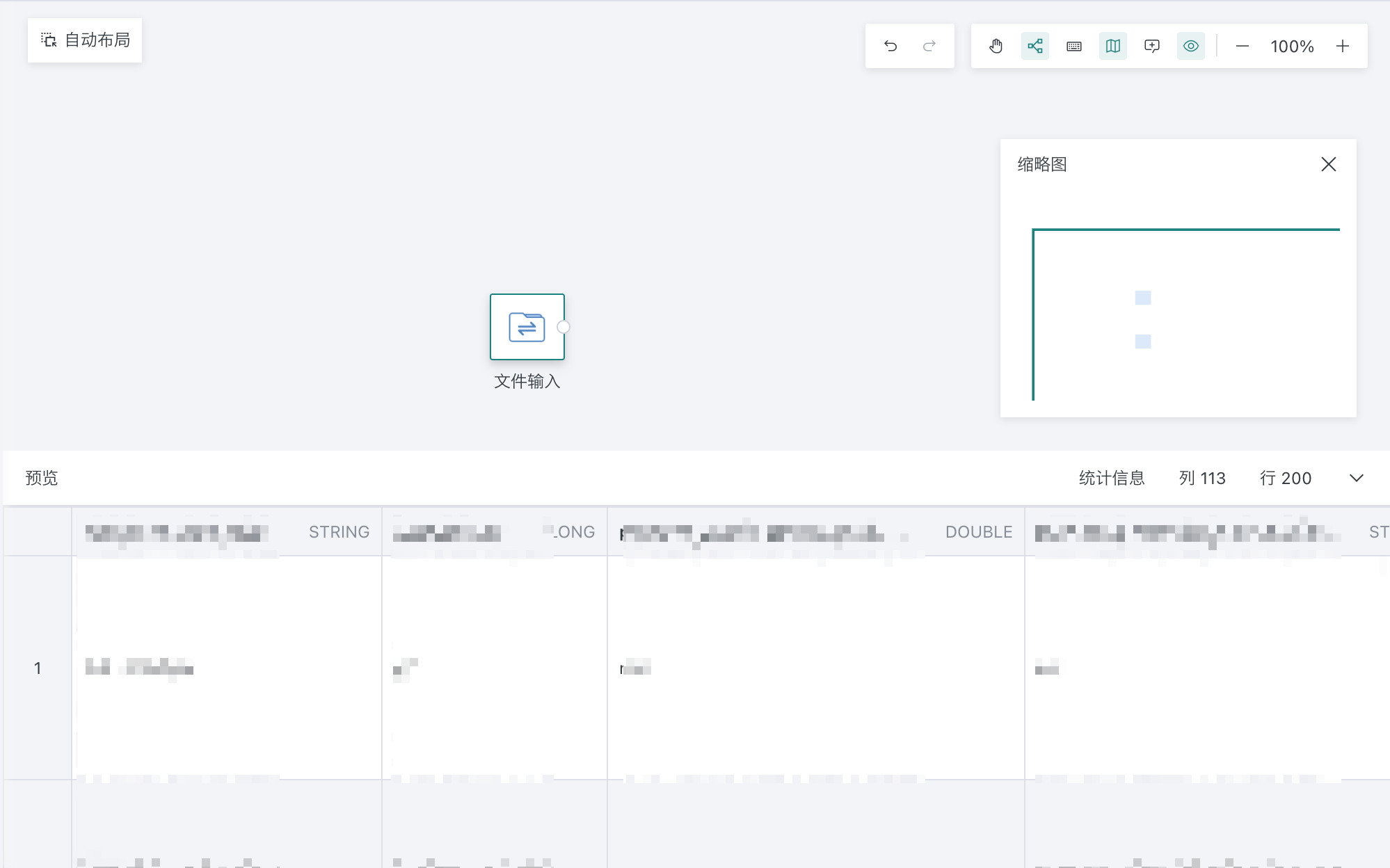
Task: Zoom out with the minus button
Action: [x=1243, y=46]
